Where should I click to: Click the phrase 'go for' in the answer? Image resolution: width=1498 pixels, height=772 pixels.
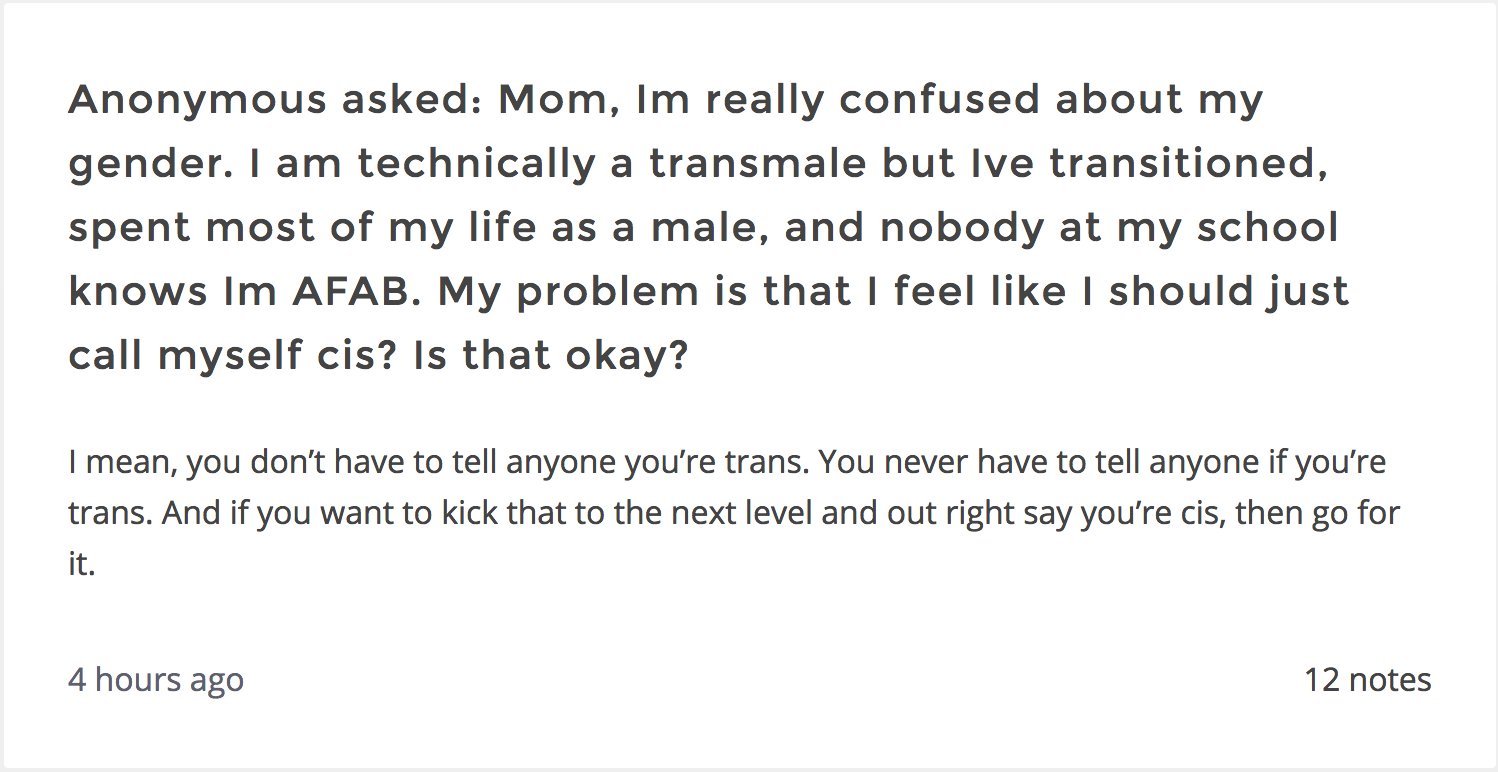(x=1351, y=514)
